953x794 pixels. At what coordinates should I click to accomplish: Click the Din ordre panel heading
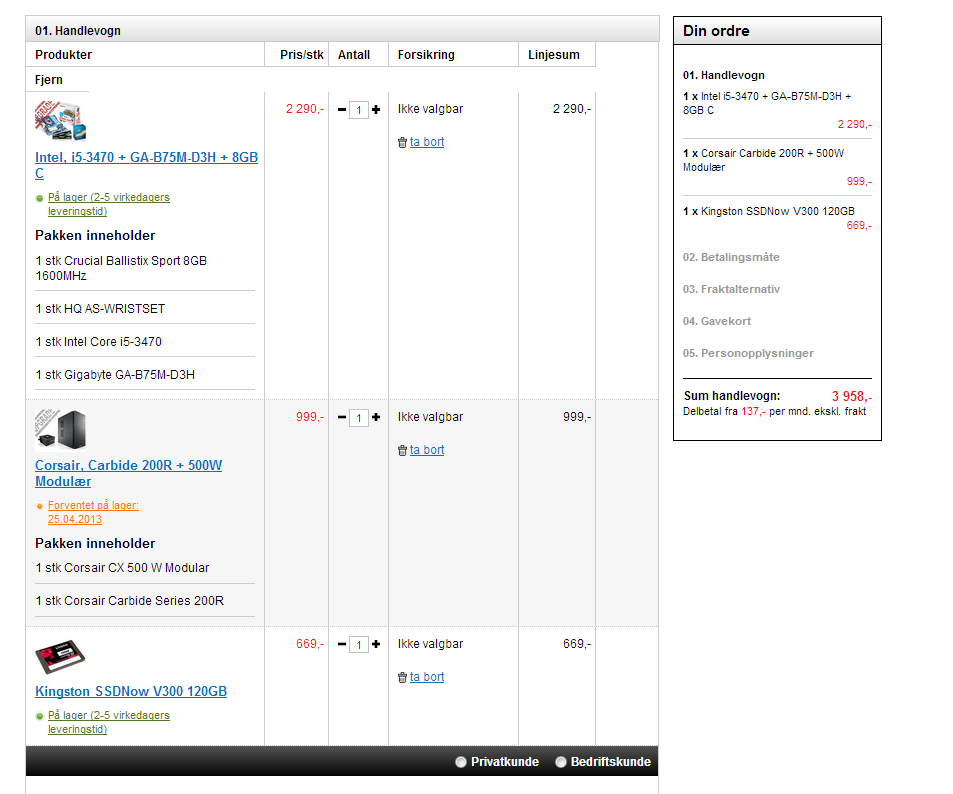click(716, 31)
